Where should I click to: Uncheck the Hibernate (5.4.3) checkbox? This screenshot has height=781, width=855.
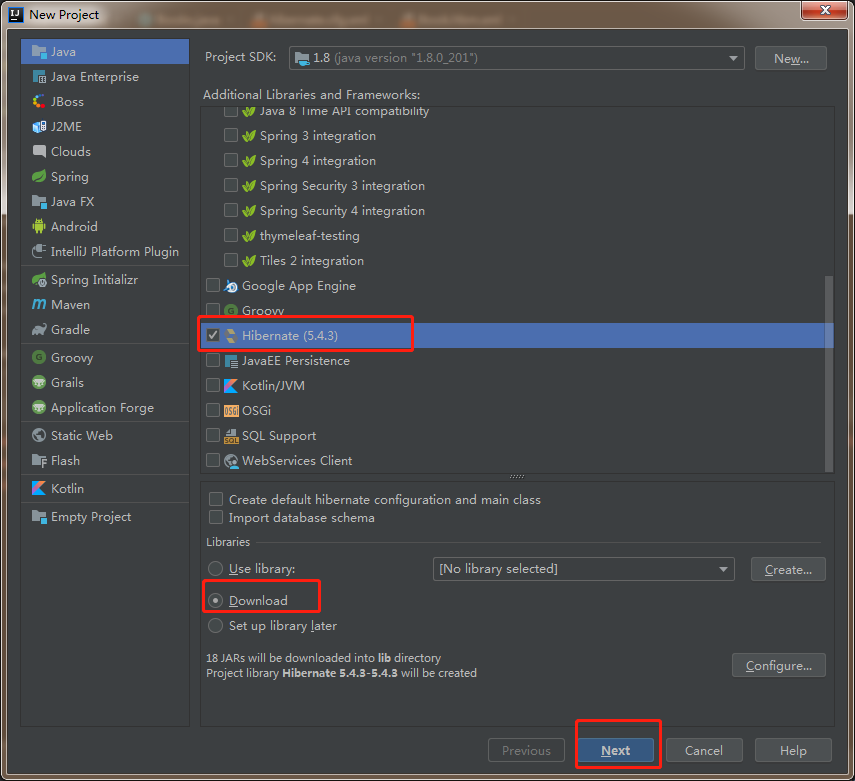(213, 335)
